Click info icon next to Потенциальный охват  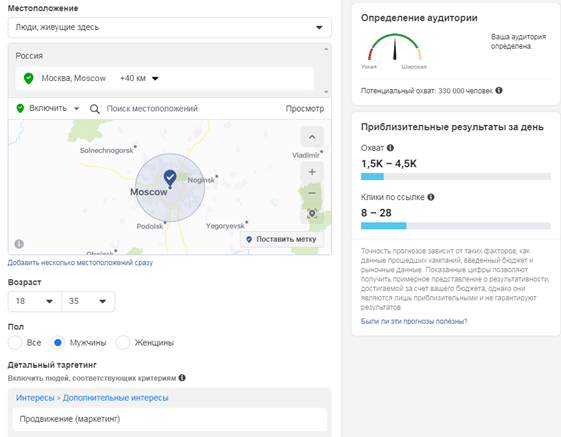499,90
